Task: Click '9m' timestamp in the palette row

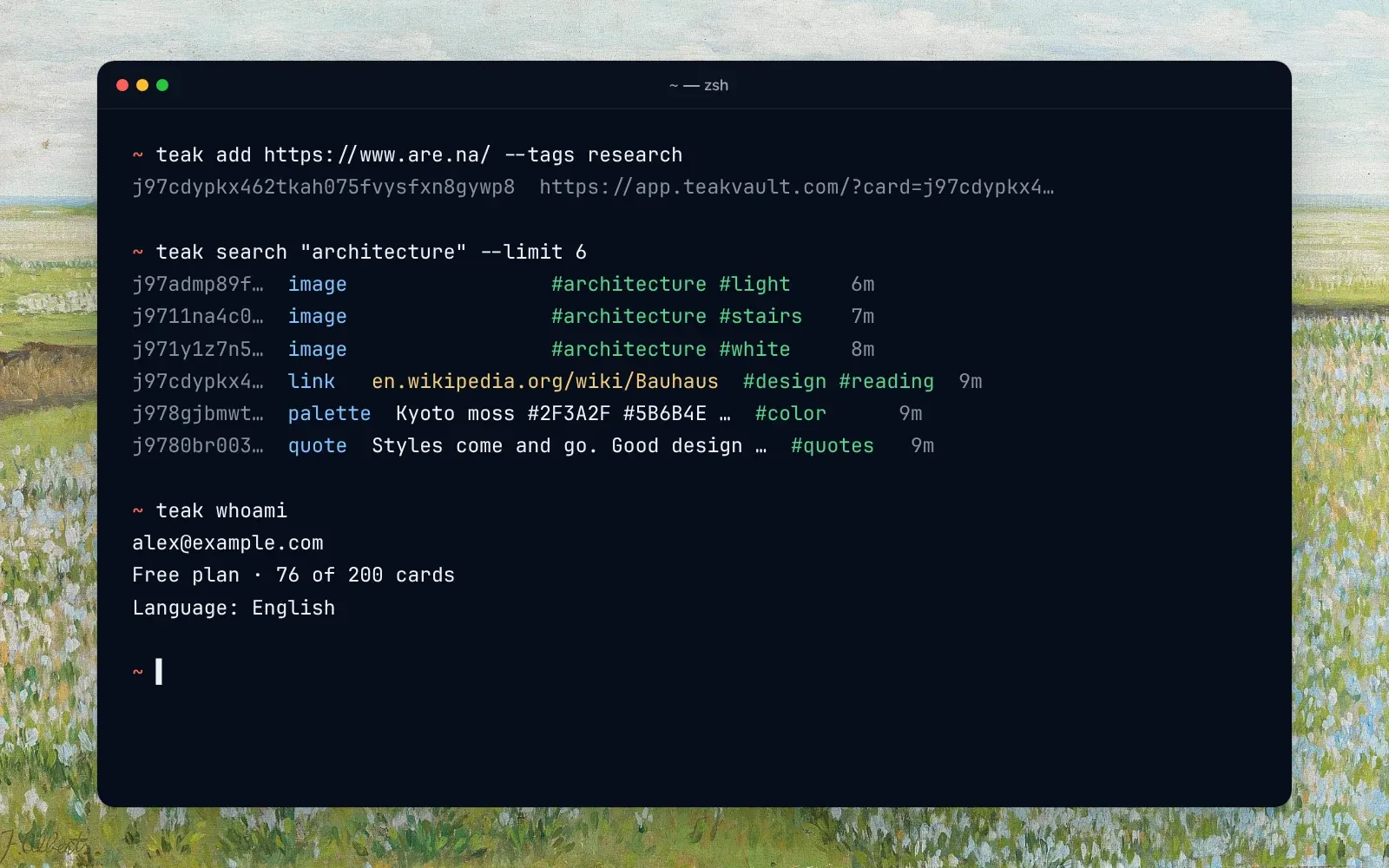Action: pyautogui.click(x=911, y=413)
